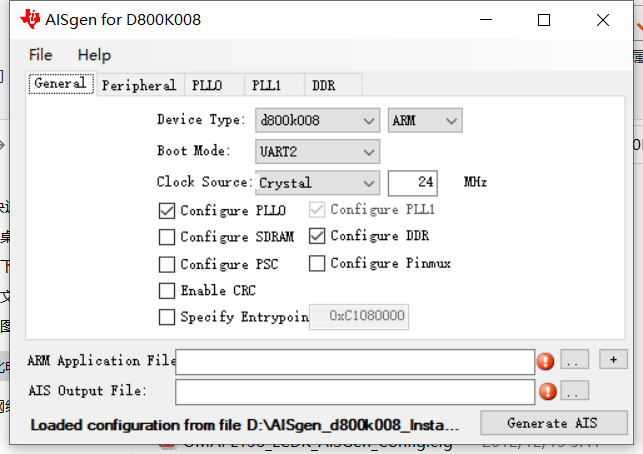The image size is (643, 454).
Task: Click the MHz unit label
Action: (x=475, y=182)
